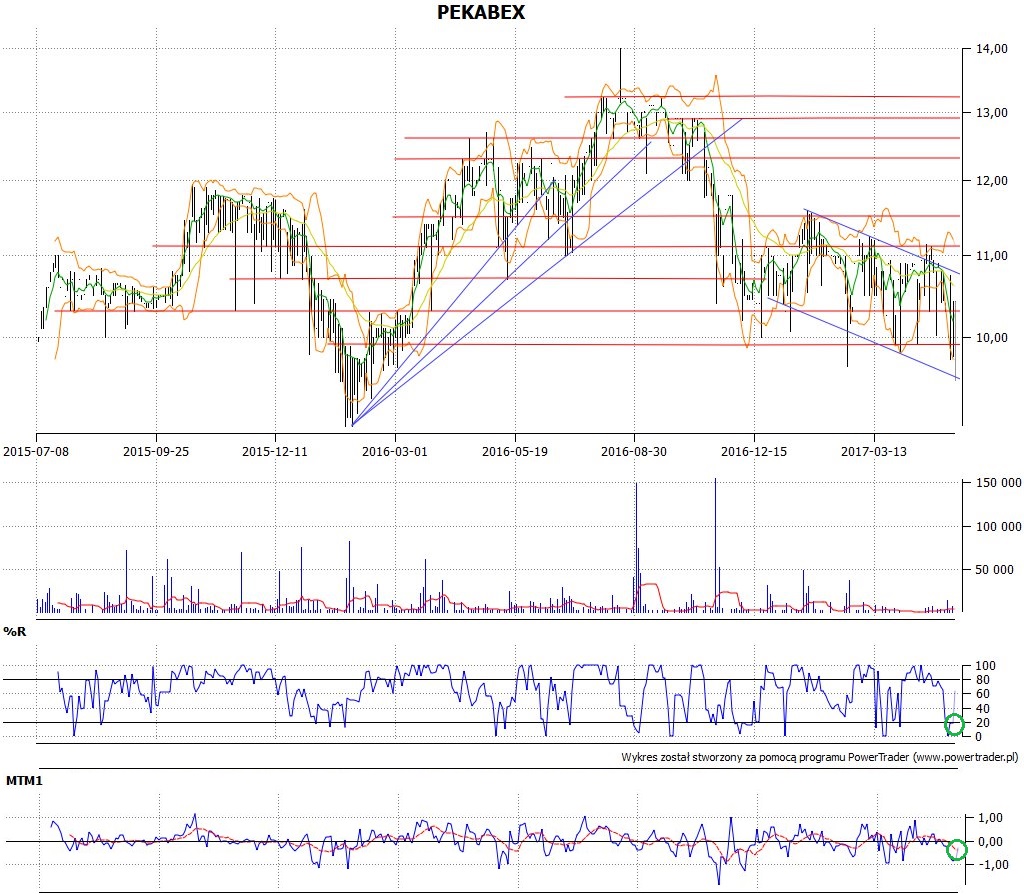The height and width of the screenshot is (894, 1024).
Task: Click the 14,00 price axis label
Action: pyautogui.click(x=992, y=48)
